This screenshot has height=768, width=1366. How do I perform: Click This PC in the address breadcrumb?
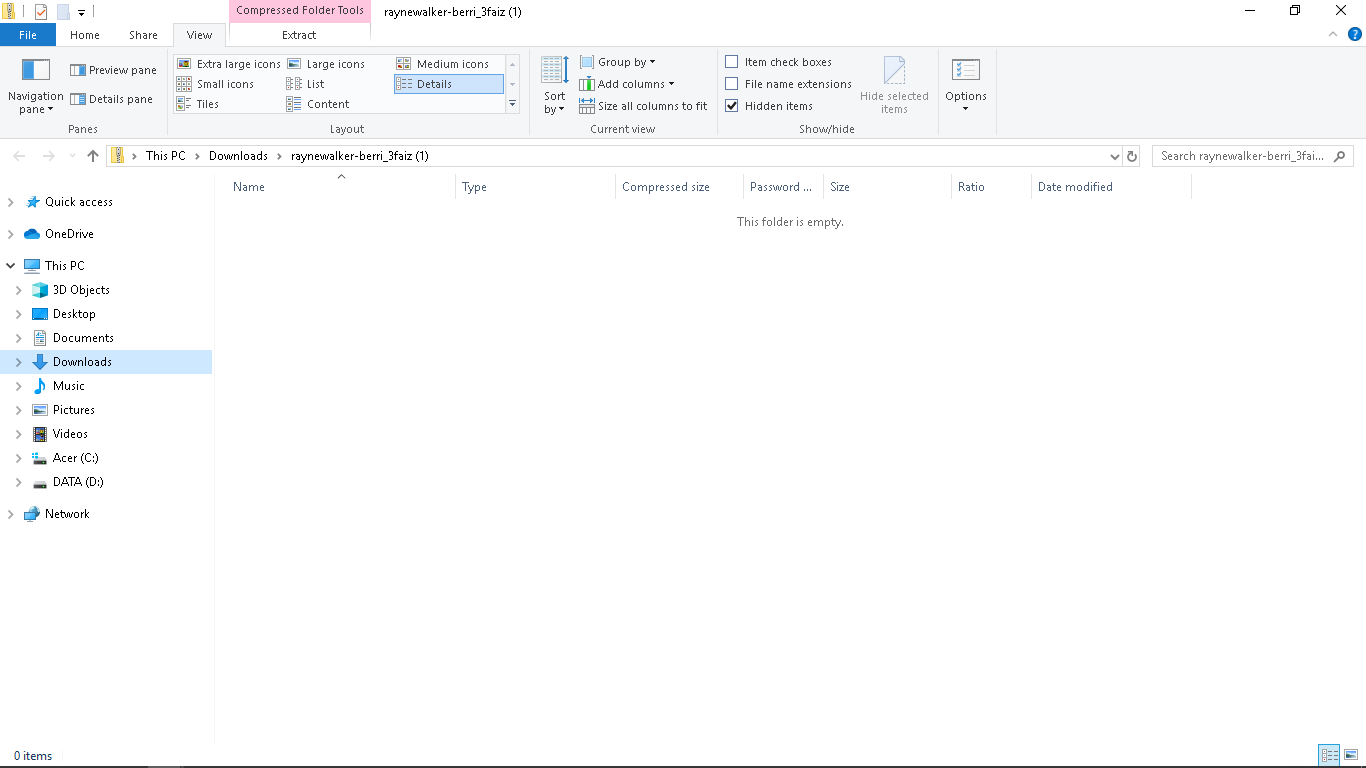coord(166,156)
